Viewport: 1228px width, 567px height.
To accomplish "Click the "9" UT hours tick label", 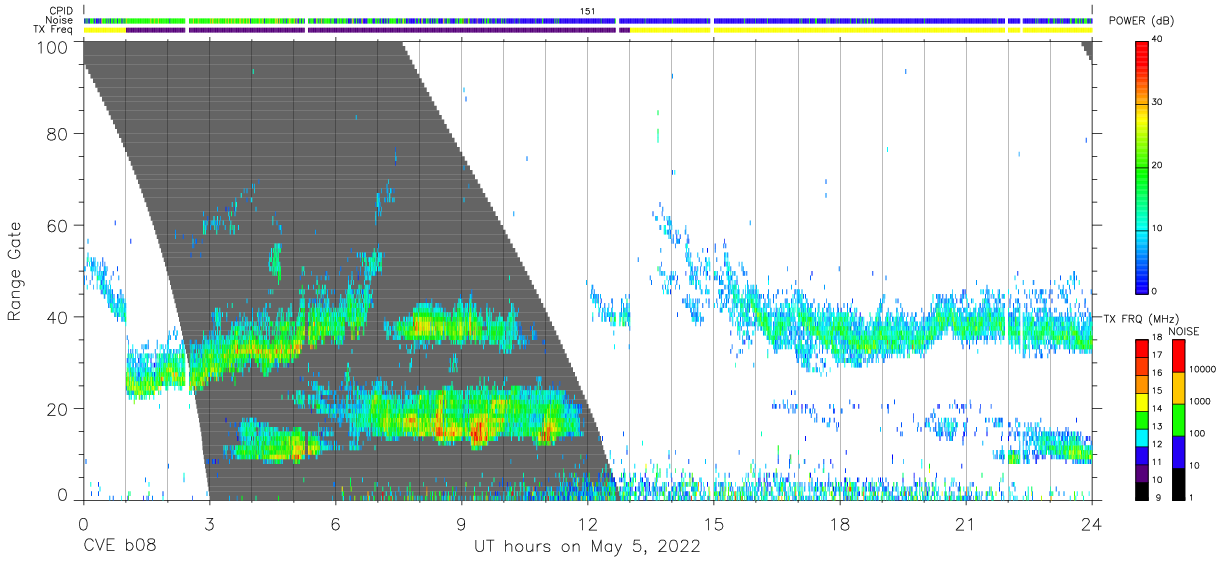I will coord(461,523).
